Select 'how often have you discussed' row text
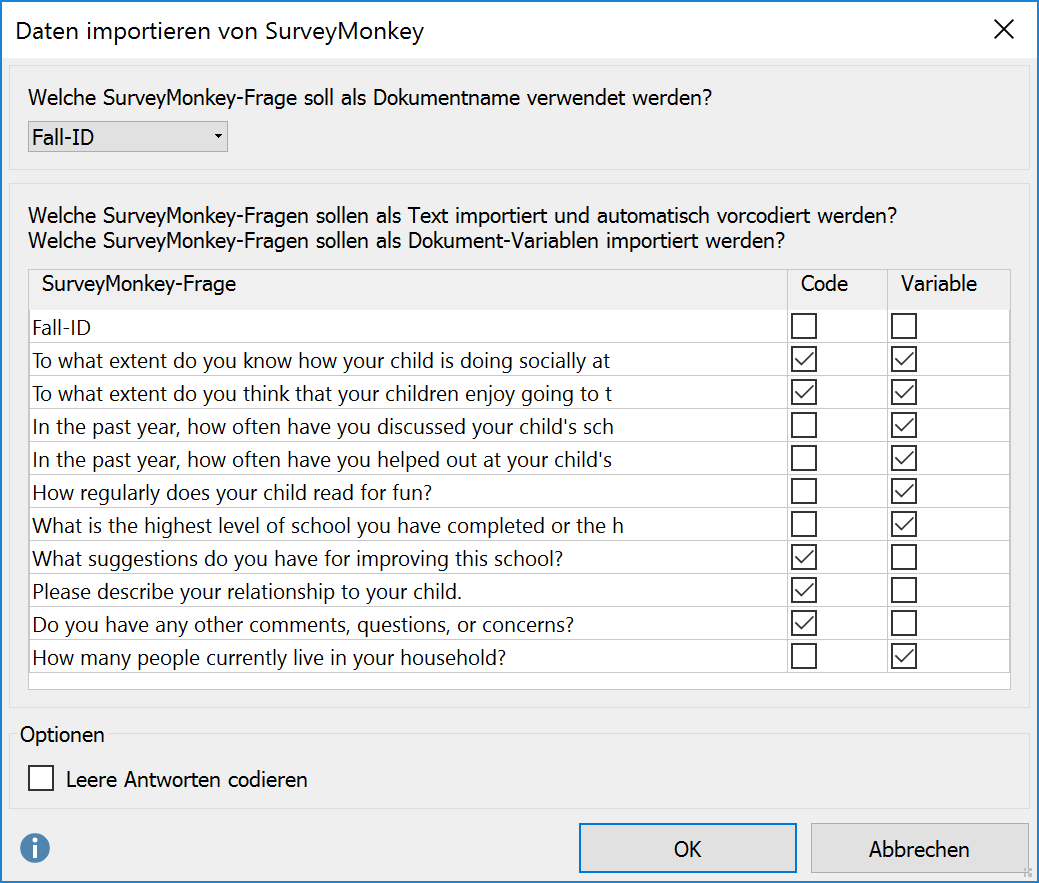This screenshot has width=1039, height=883. coord(323,427)
